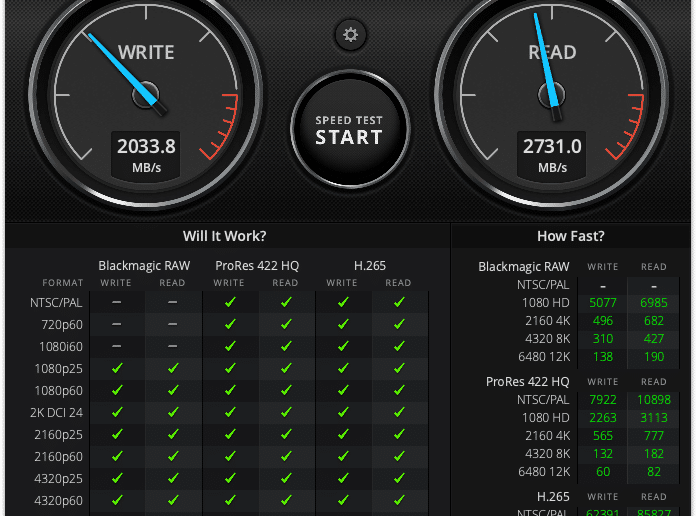Click Blackmagic RAW write dash for NTSC/PAL row
Viewport: 696px width, 516px height.
pos(117,302)
